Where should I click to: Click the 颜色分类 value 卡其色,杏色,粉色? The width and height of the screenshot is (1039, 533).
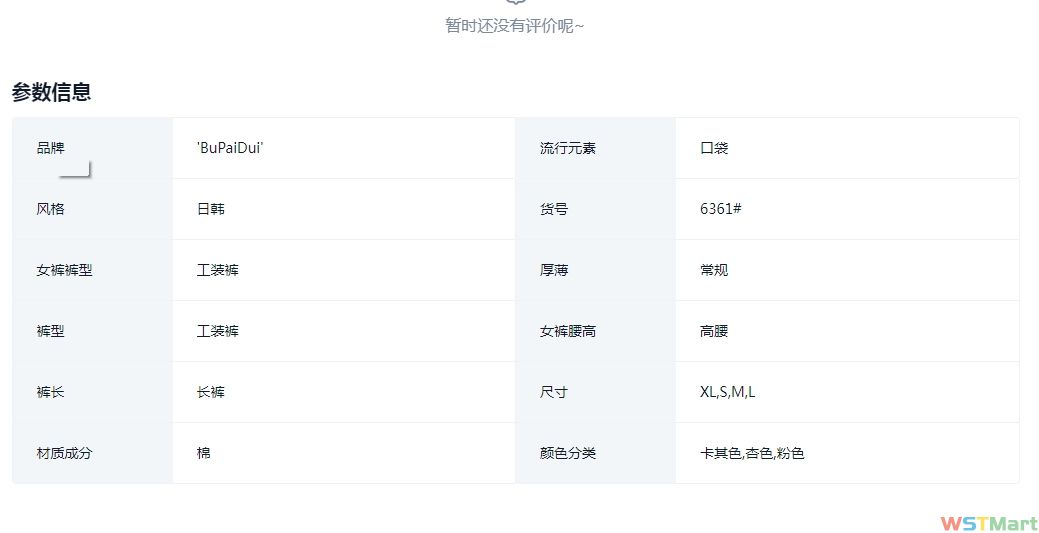pyautogui.click(x=752, y=453)
